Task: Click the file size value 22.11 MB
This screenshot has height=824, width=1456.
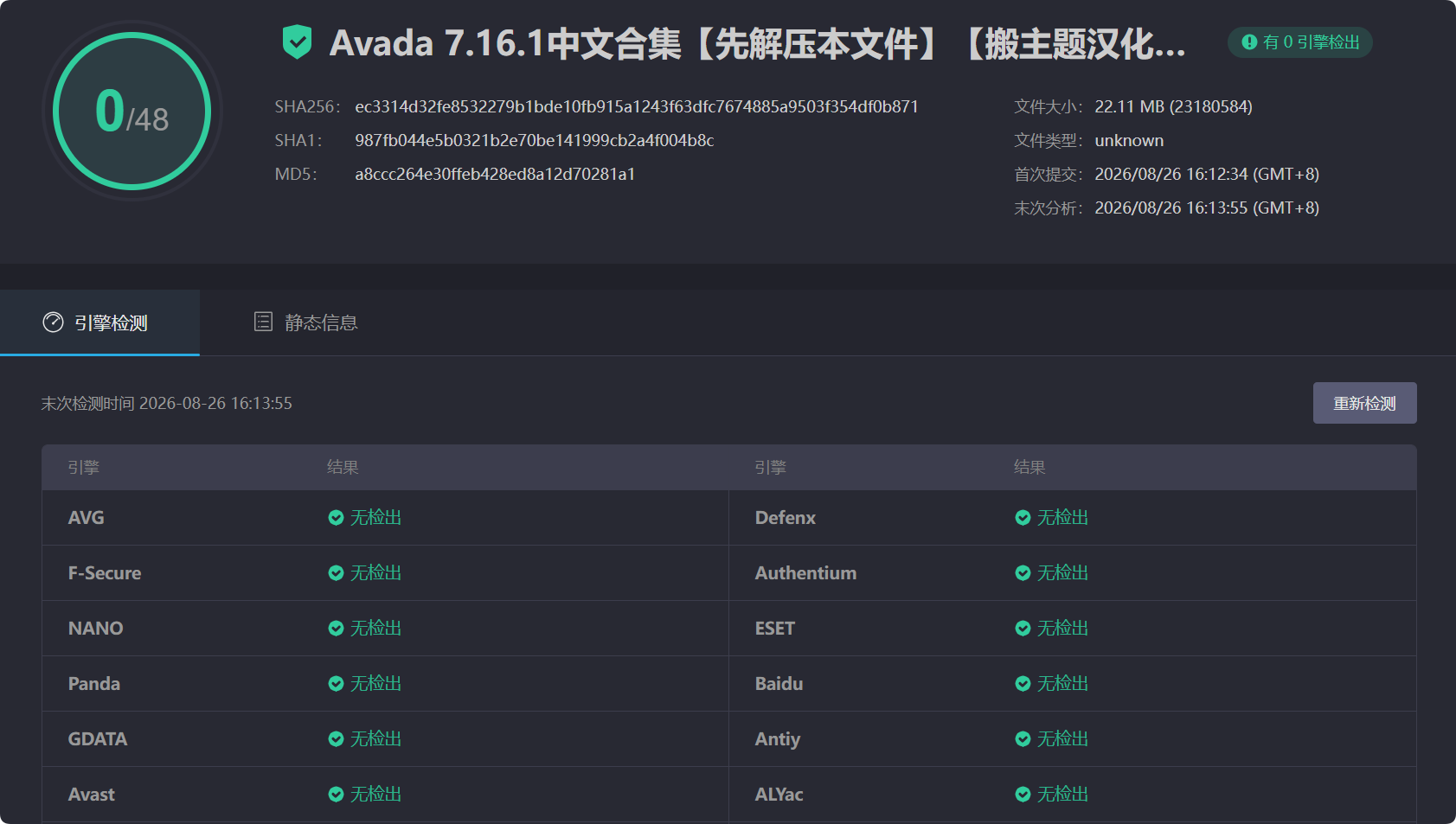Action: (1173, 106)
